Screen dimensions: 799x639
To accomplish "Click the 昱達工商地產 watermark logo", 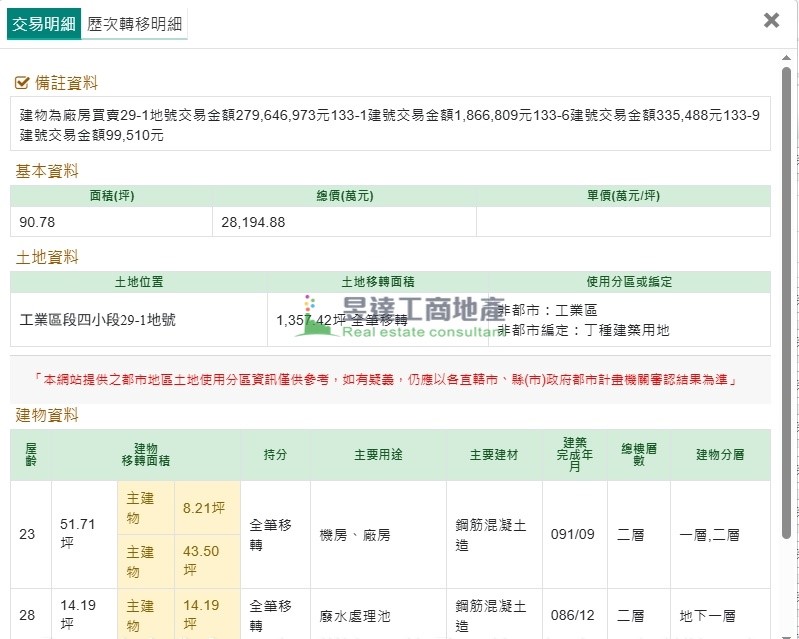I will coord(400,317).
